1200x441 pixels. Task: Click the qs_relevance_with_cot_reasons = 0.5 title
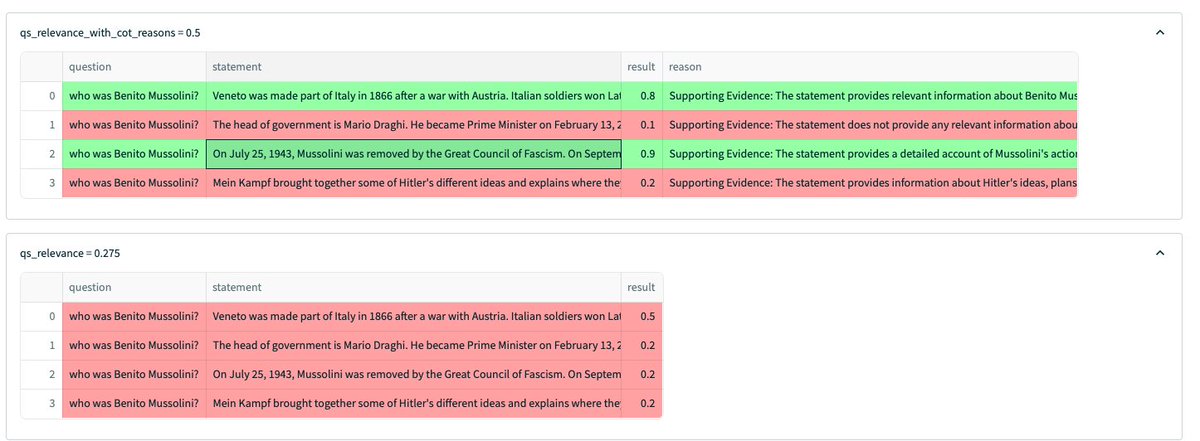110,33
